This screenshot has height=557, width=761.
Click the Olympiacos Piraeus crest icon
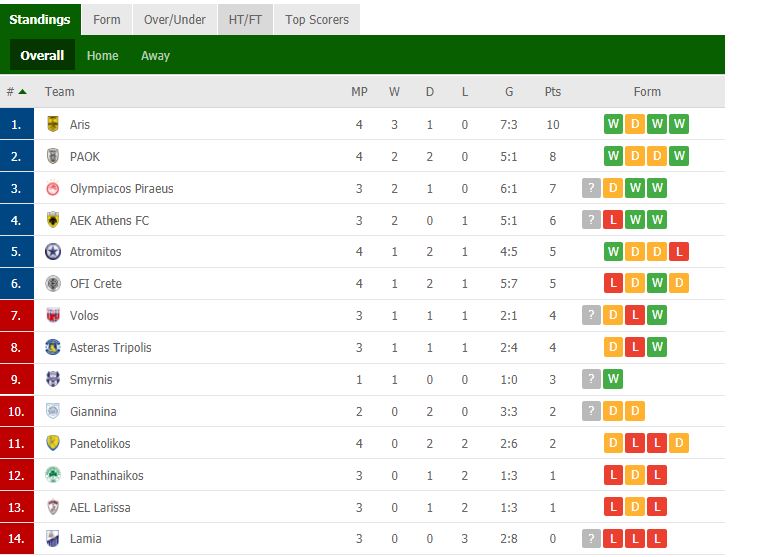53,189
